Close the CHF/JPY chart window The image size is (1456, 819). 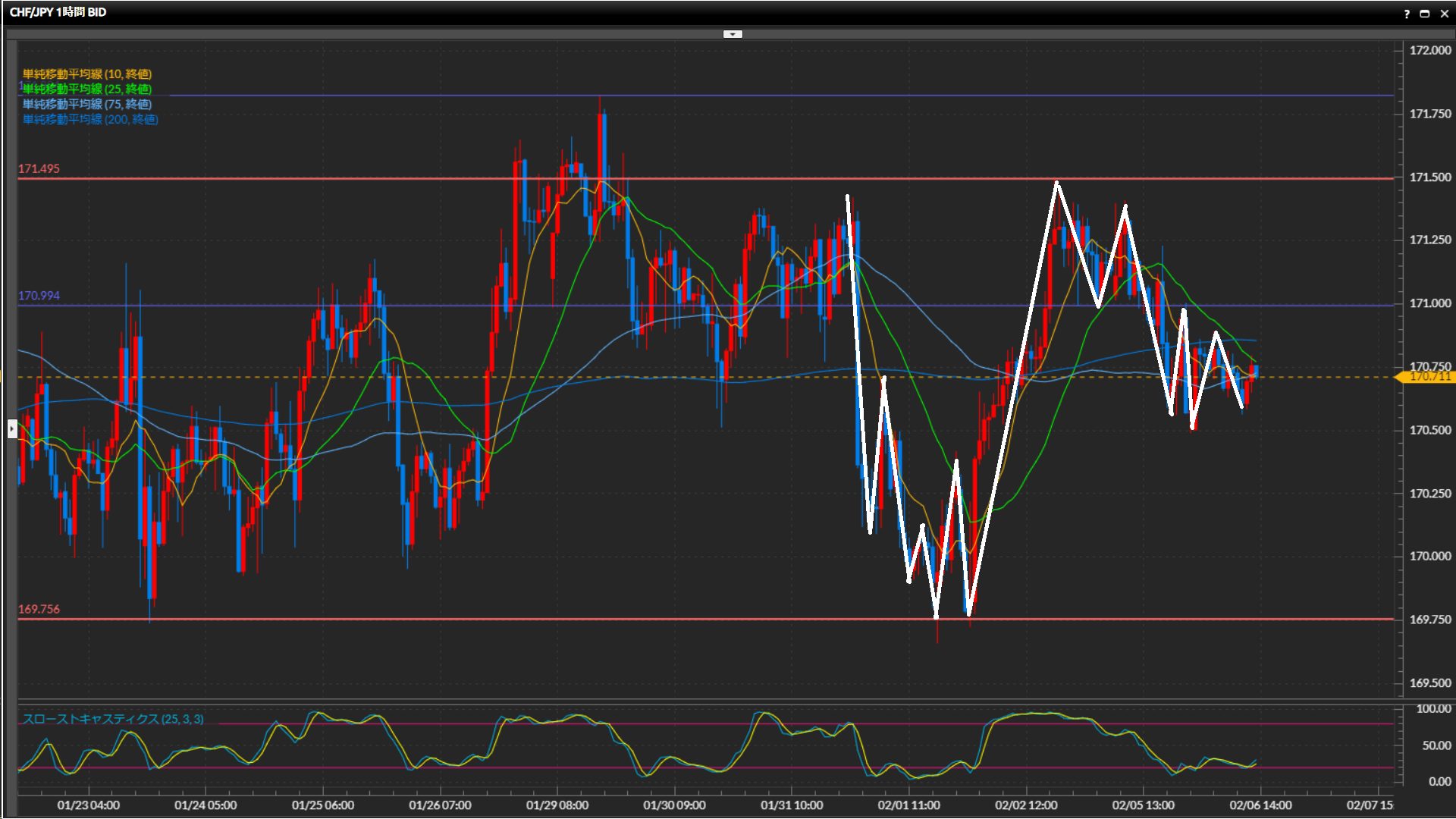click(x=1443, y=14)
